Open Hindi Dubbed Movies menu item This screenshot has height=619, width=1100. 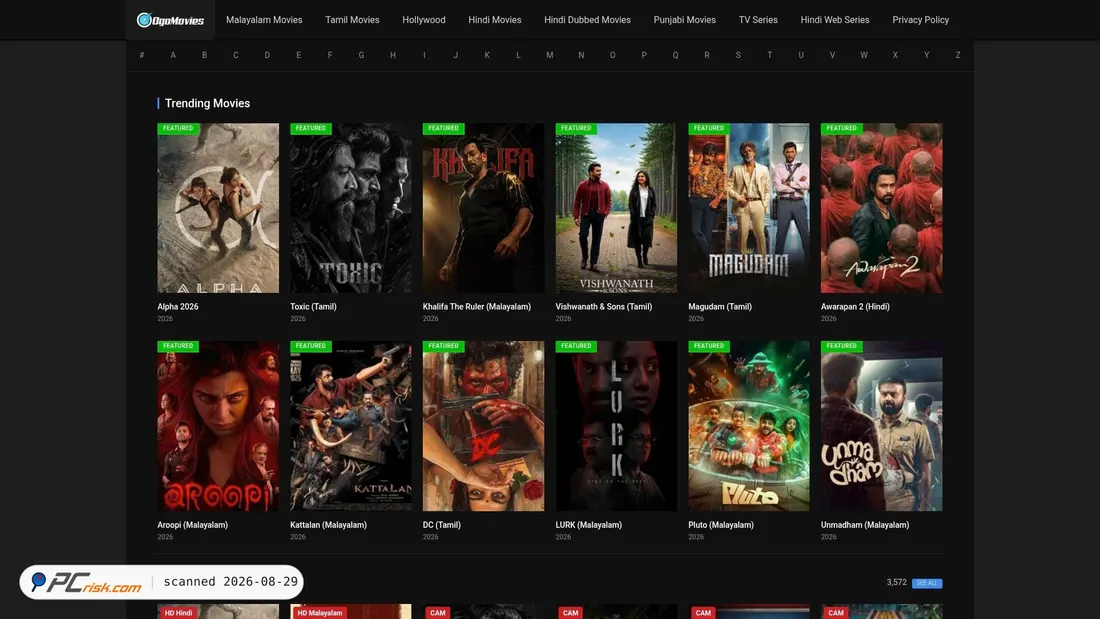[587, 20]
